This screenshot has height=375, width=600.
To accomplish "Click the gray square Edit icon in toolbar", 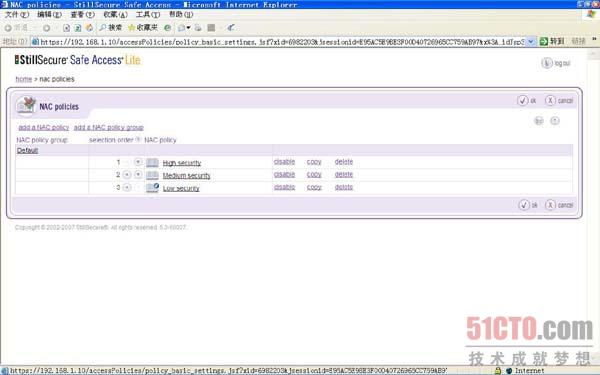I will 211,28.
